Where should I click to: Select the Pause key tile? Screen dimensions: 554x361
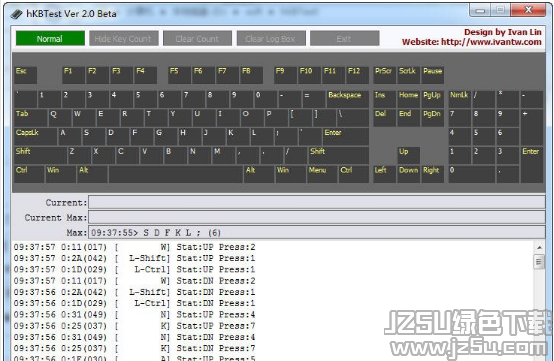coord(432,75)
